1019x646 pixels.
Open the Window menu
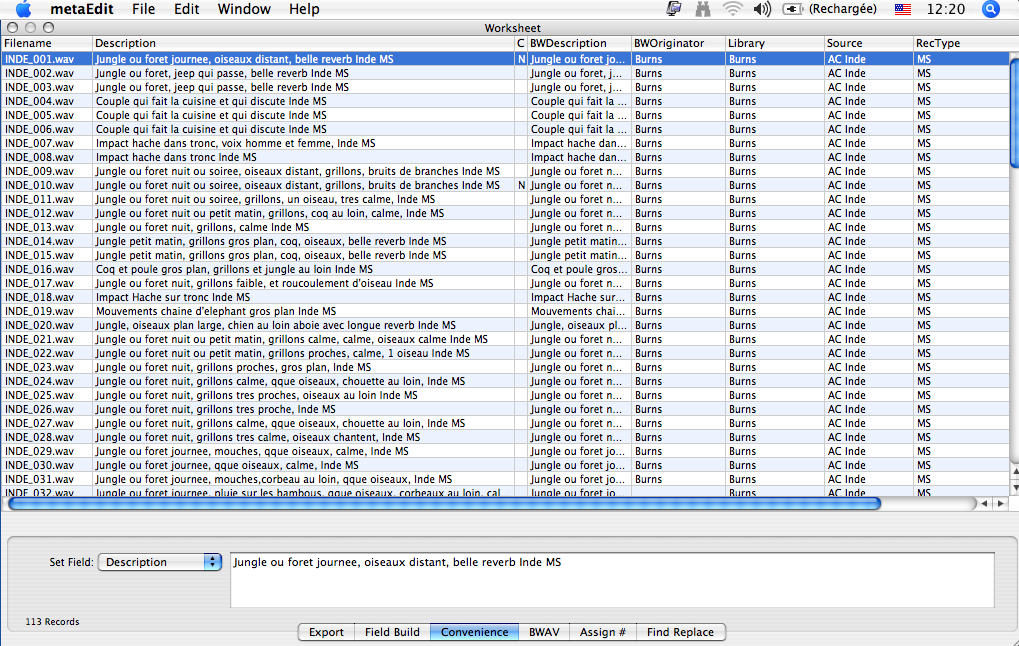click(244, 9)
